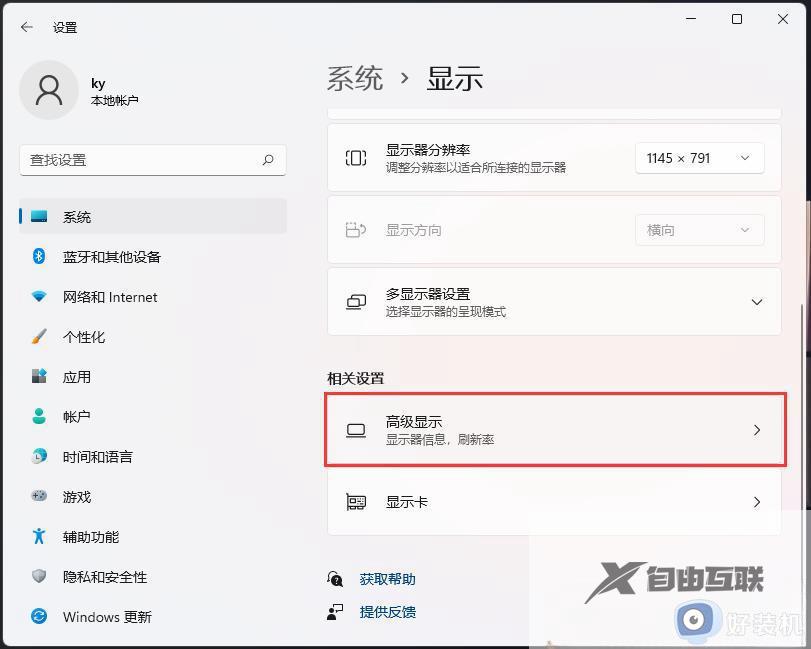Click the ky 本地帐户 profile avatar

click(48, 90)
